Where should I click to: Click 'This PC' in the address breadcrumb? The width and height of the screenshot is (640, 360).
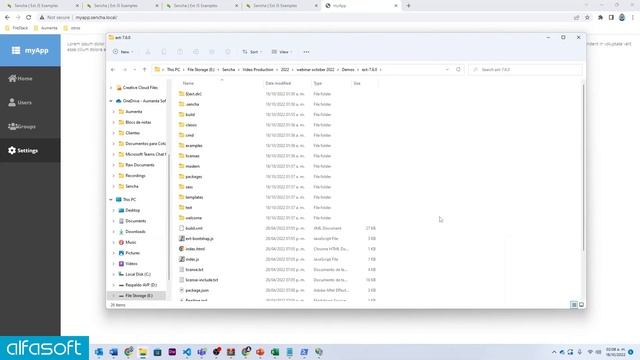pyautogui.click(x=173, y=70)
